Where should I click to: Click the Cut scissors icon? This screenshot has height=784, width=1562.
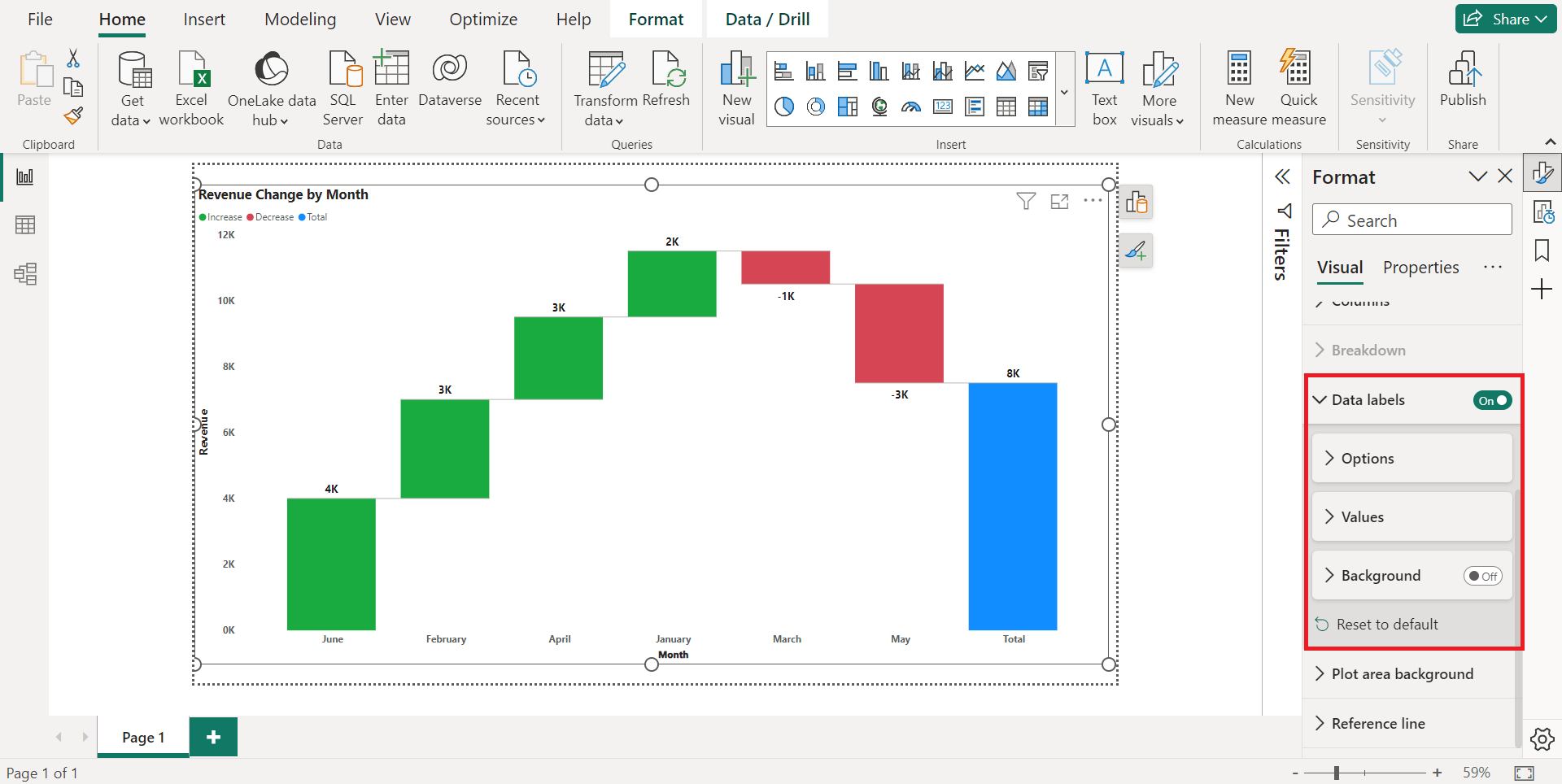click(73, 59)
